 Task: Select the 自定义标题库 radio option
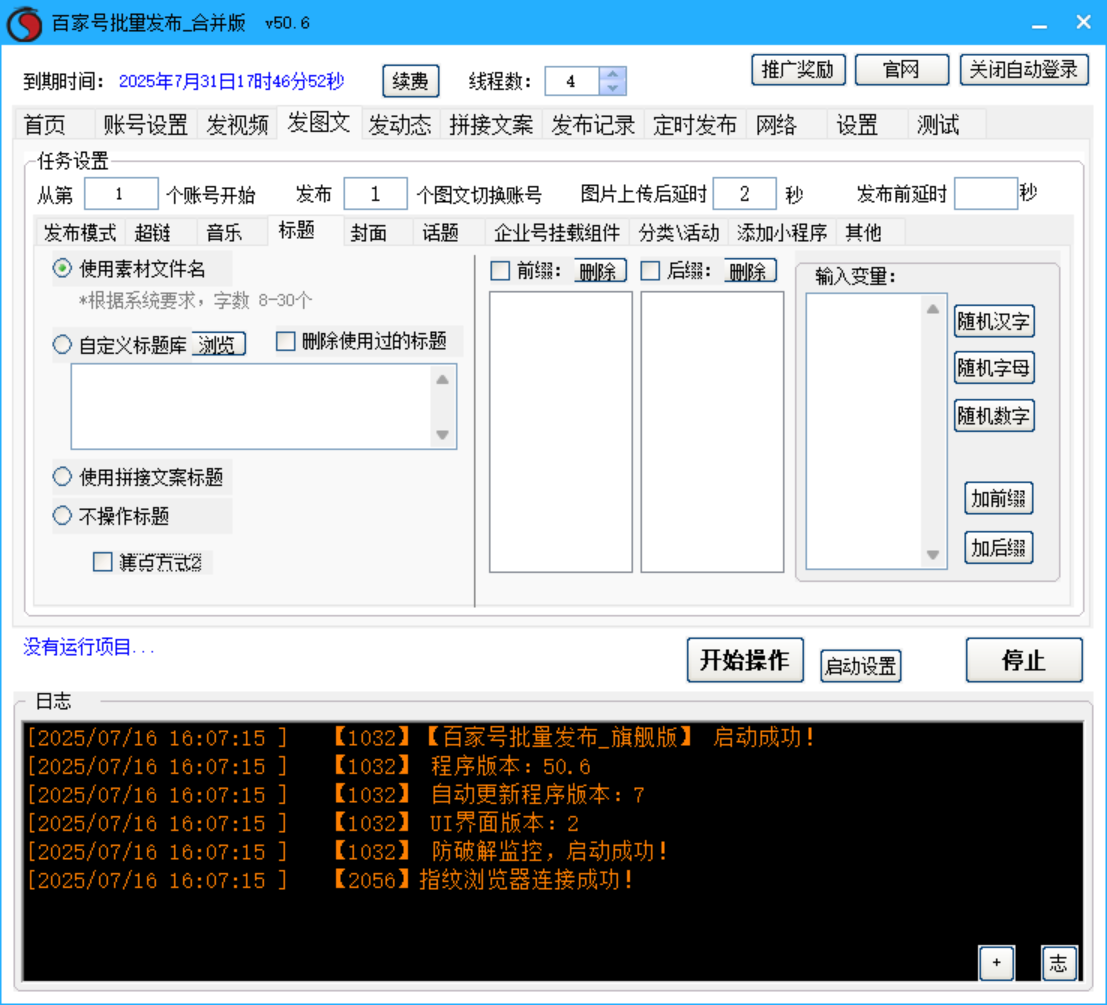tap(62, 344)
